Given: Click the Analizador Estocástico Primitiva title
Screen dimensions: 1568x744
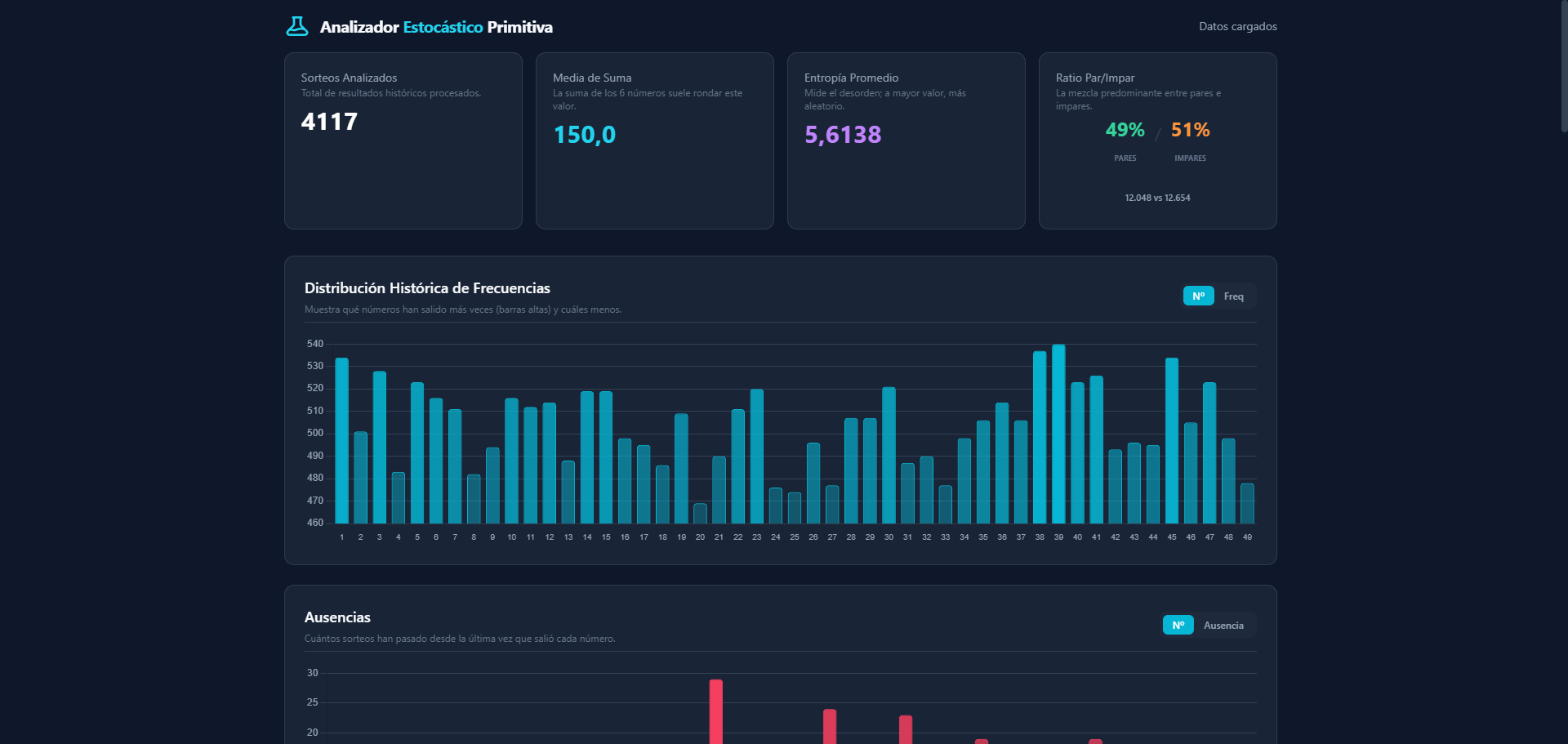Looking at the screenshot, I should [x=436, y=27].
